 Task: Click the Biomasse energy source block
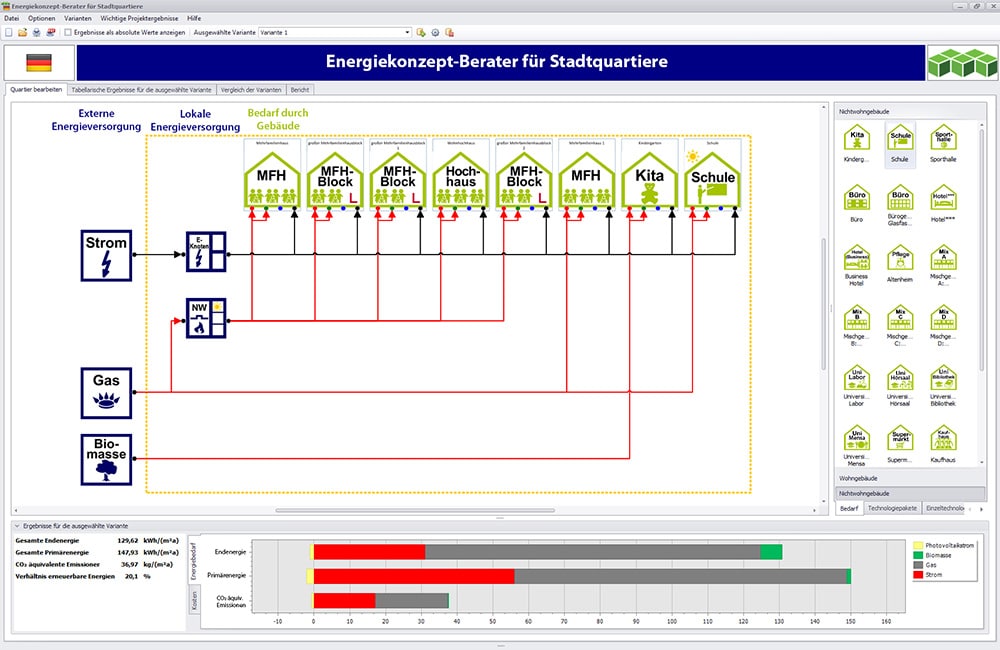pyautogui.click(x=106, y=458)
